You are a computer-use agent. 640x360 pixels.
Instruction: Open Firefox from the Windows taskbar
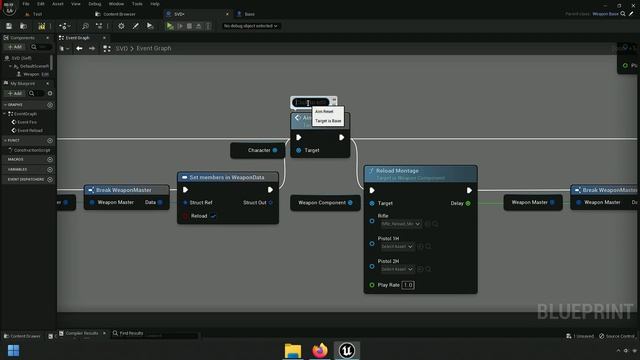click(320, 351)
